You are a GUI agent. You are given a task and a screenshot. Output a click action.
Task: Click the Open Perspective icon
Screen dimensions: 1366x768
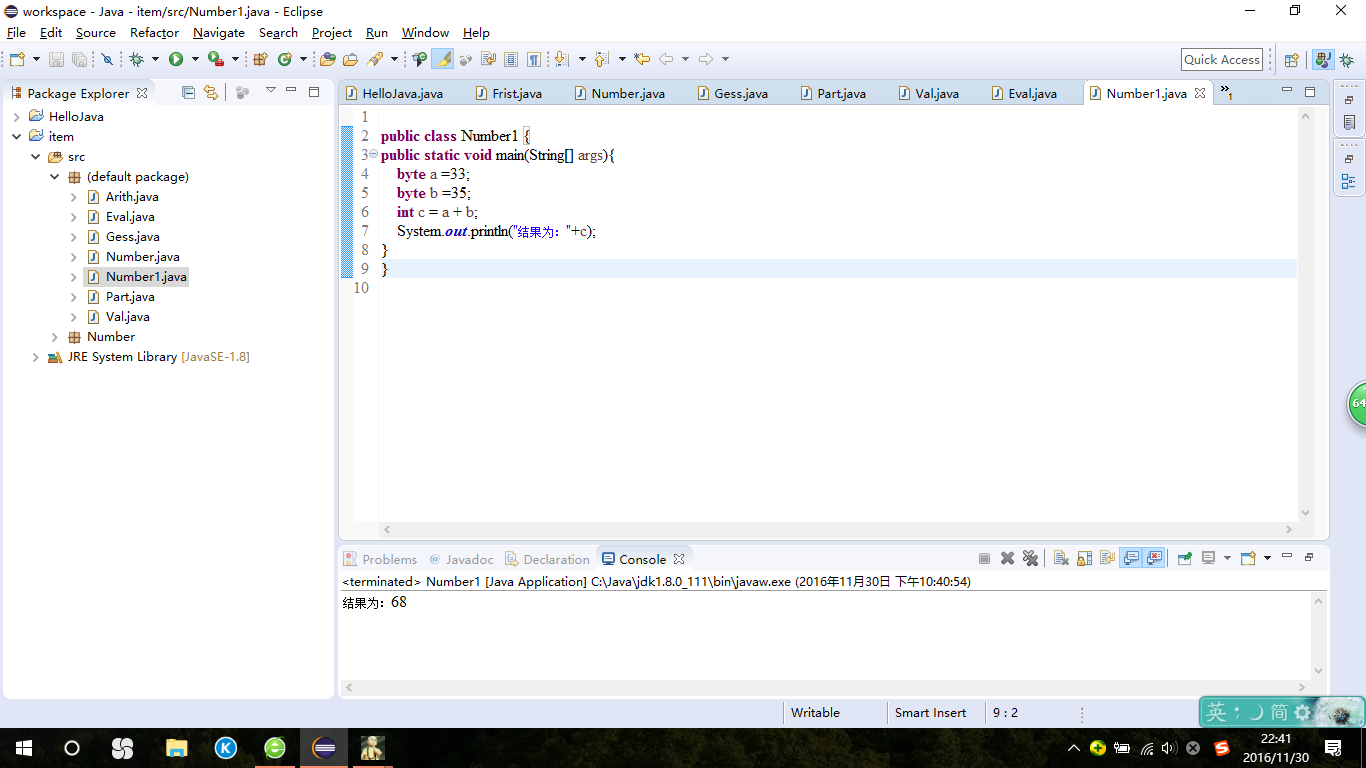[1291, 59]
